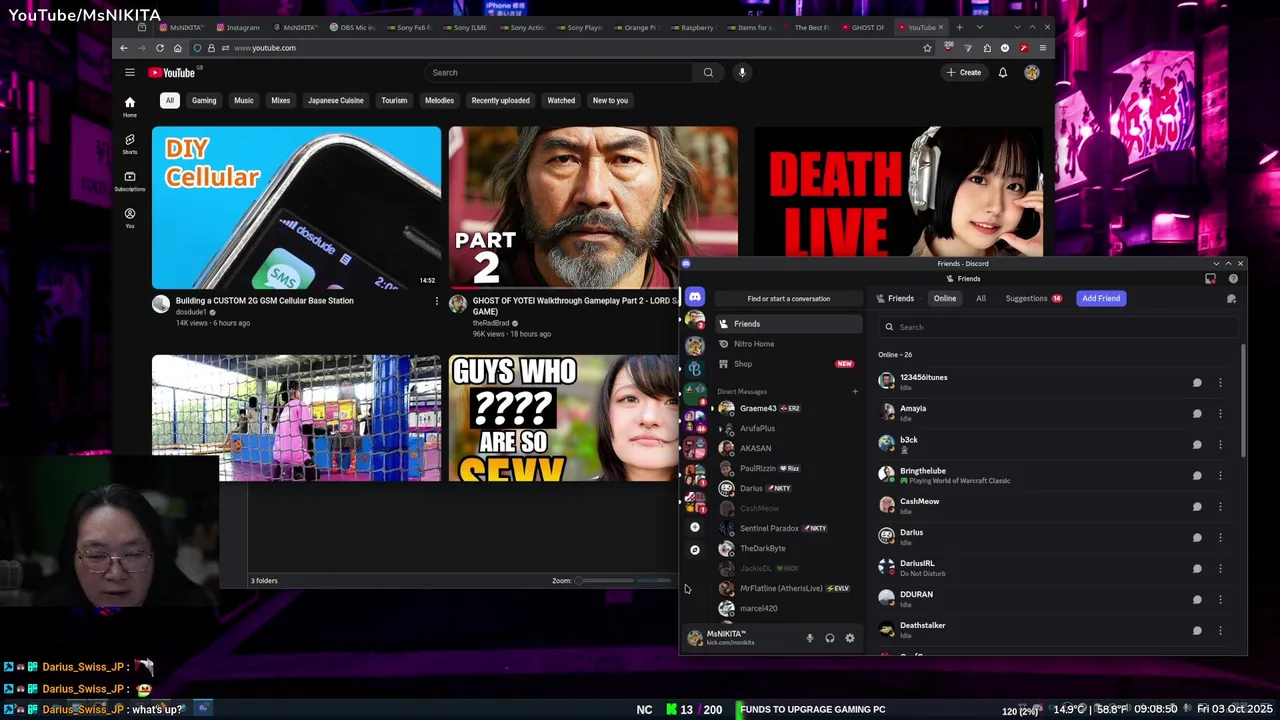This screenshot has height=720, width=1280.
Task: Go to YouTube Home in sidebar
Action: 129,106
